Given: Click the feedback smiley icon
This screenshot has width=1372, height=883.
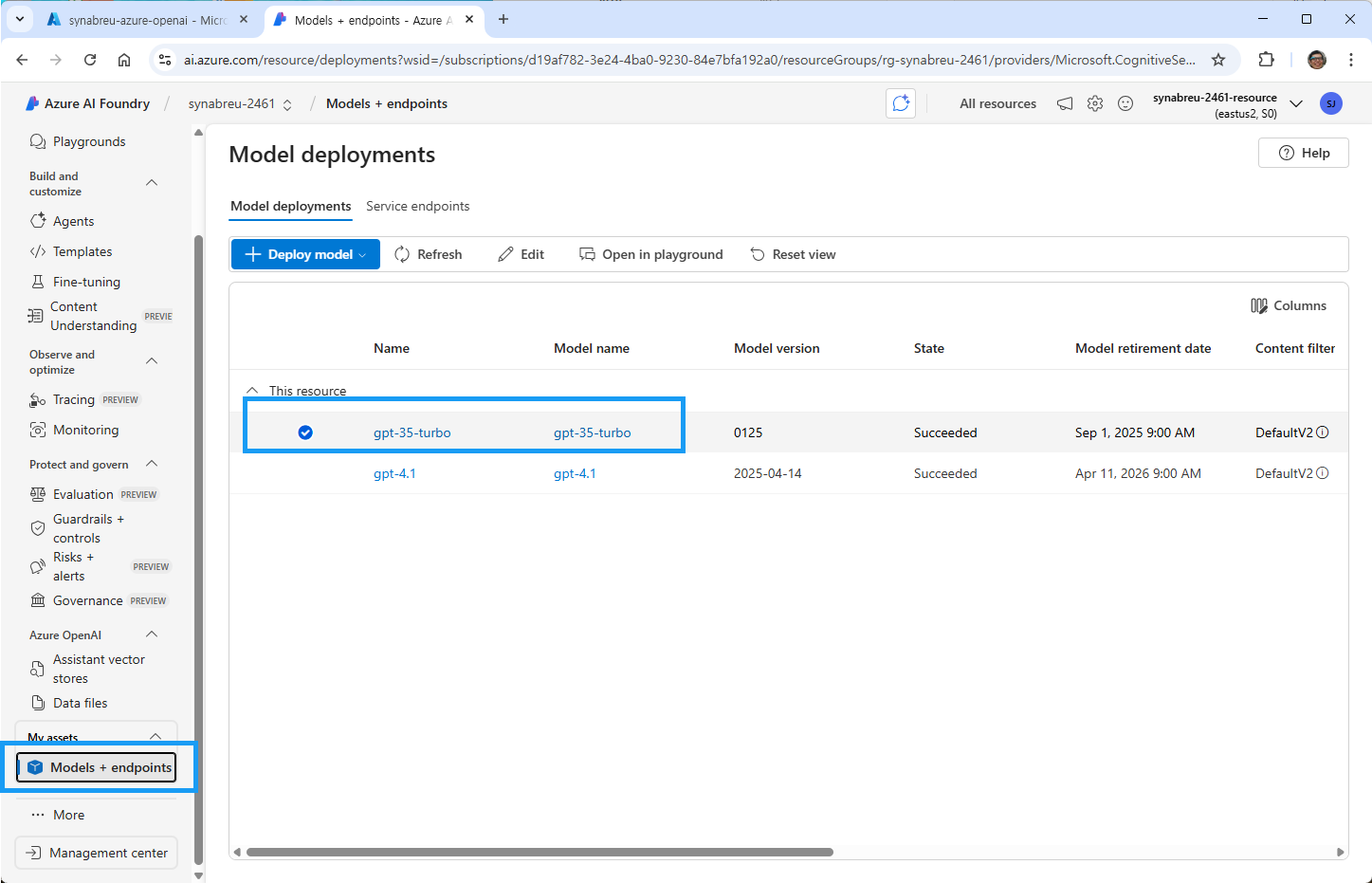Looking at the screenshot, I should click(x=1125, y=103).
